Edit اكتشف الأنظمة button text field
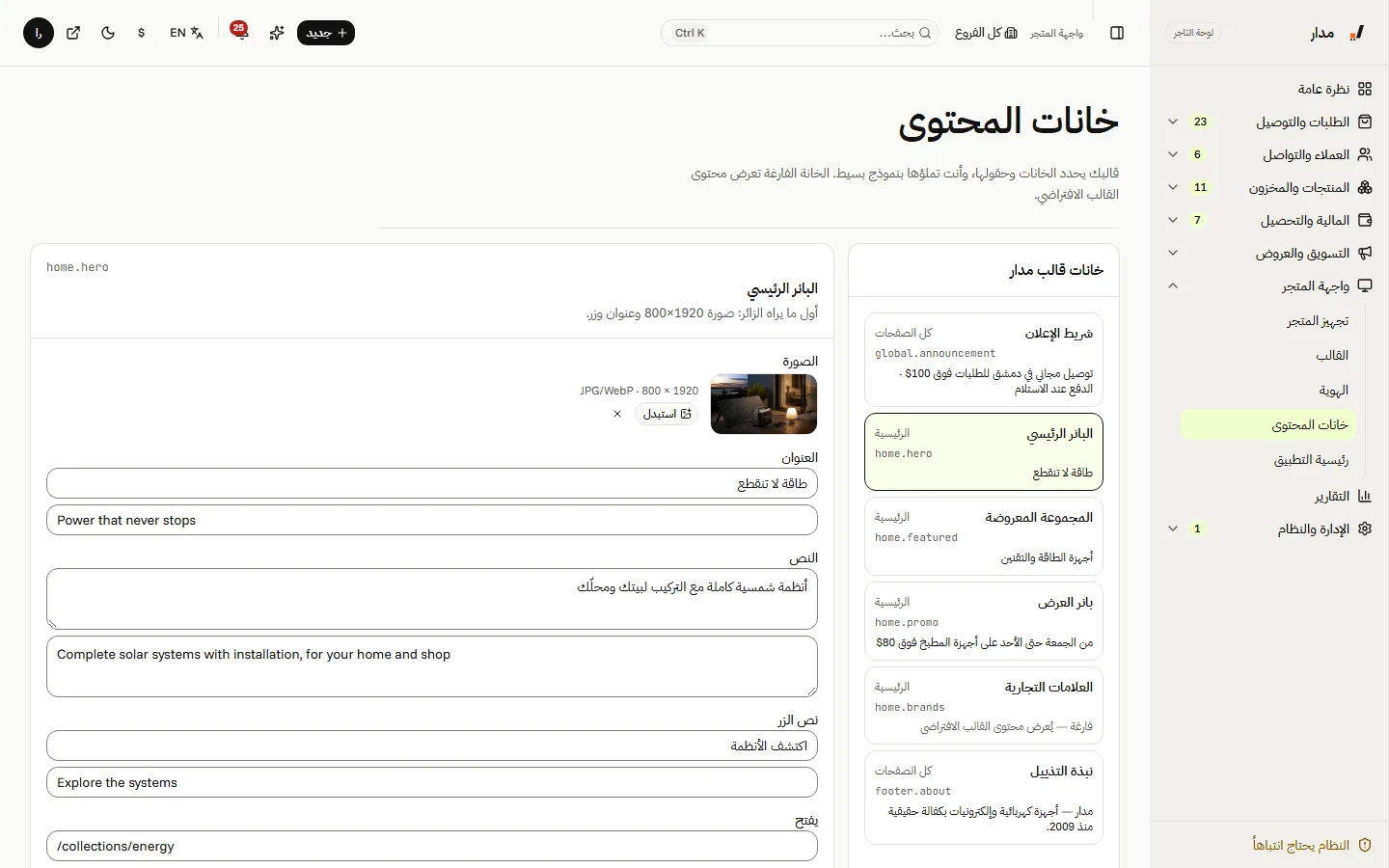Viewport: 1389px width, 868px height. coord(432,746)
